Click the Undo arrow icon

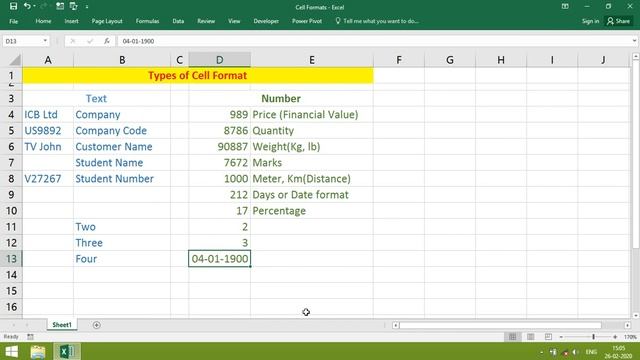pyautogui.click(x=27, y=6)
